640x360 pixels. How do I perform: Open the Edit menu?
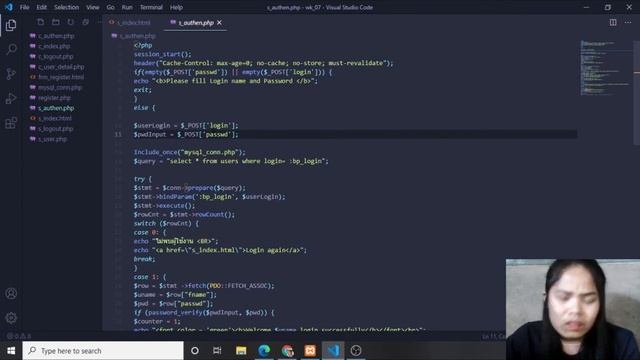point(41,7)
